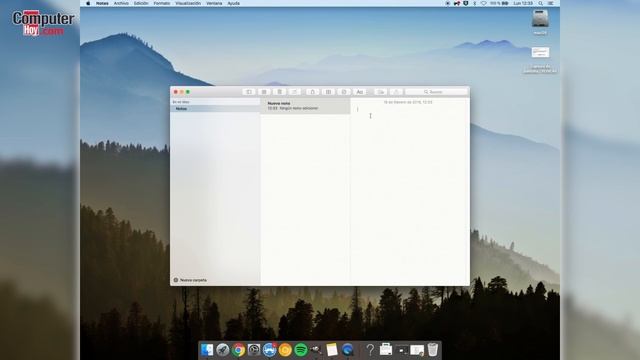Viewport: 640px width, 360px height.
Task: Click the clock showing Lun time
Action: (x=523, y=3)
